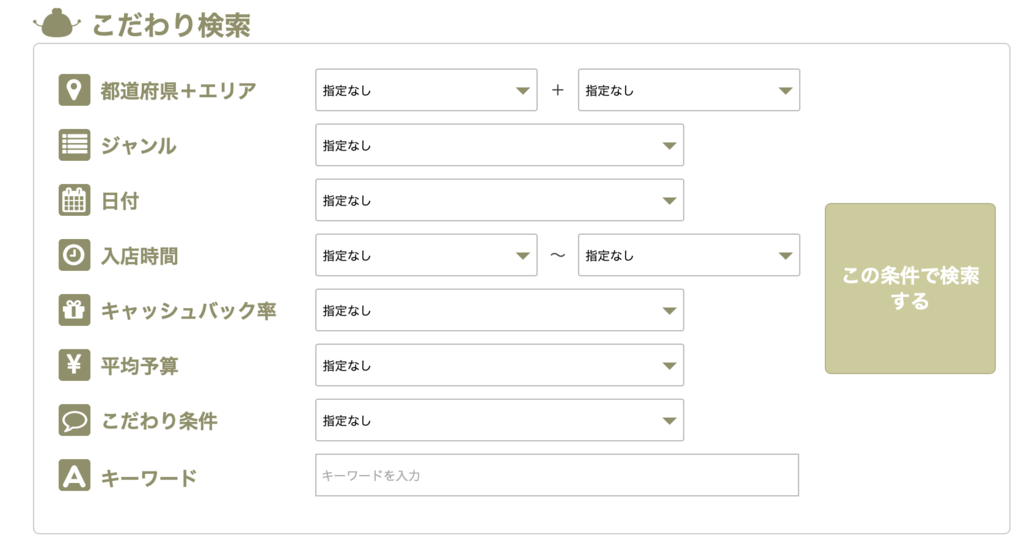Click the キーワードを入力 keyword field
This screenshot has height=549, width=1024.
point(557,475)
